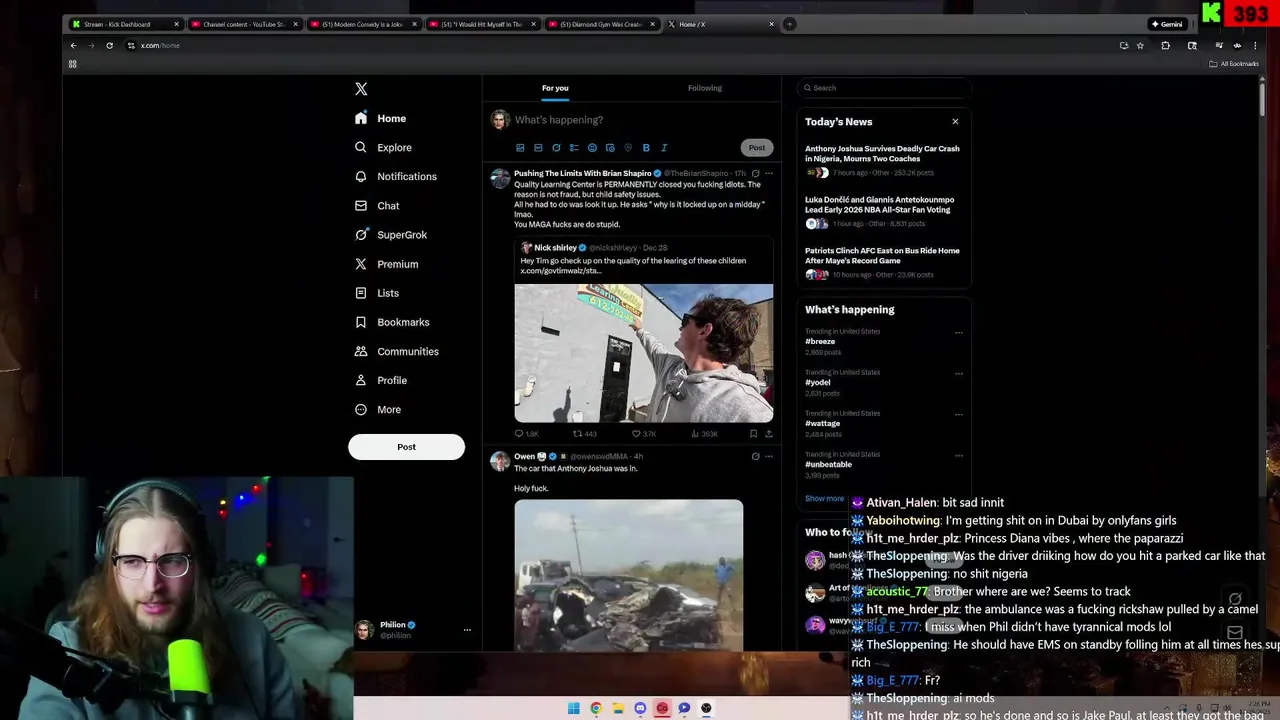This screenshot has height=720, width=1280.
Task: Open the Explore page
Action: tap(383, 147)
